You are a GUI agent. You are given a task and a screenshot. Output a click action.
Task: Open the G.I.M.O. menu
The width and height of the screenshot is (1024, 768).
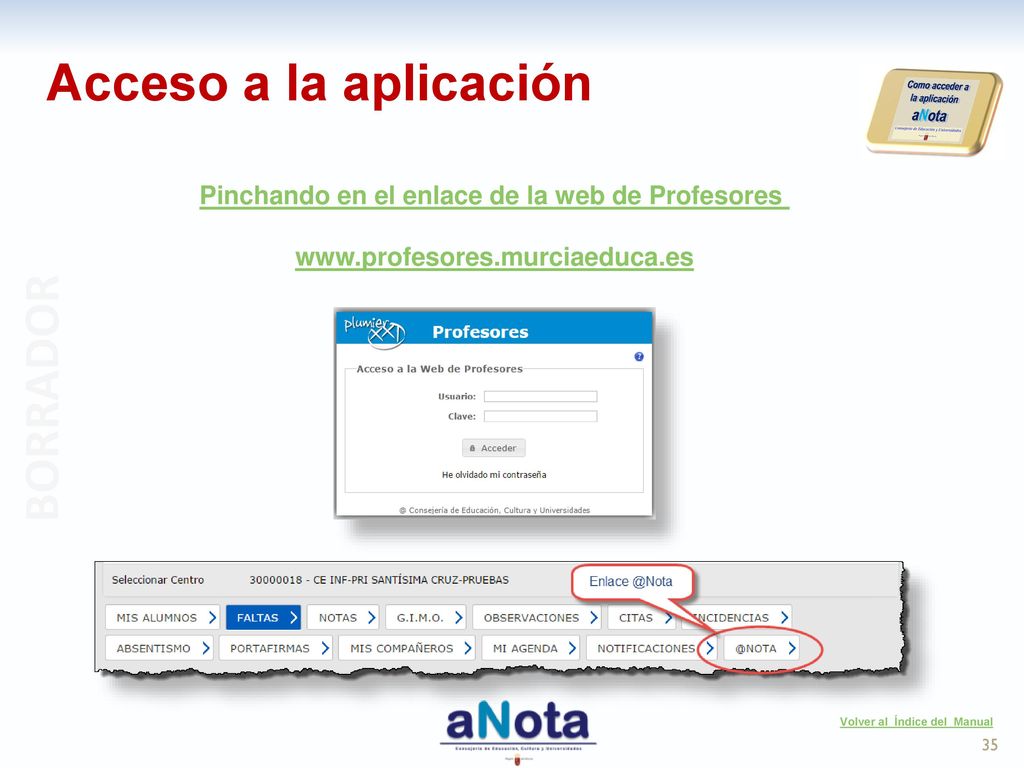tap(426, 617)
